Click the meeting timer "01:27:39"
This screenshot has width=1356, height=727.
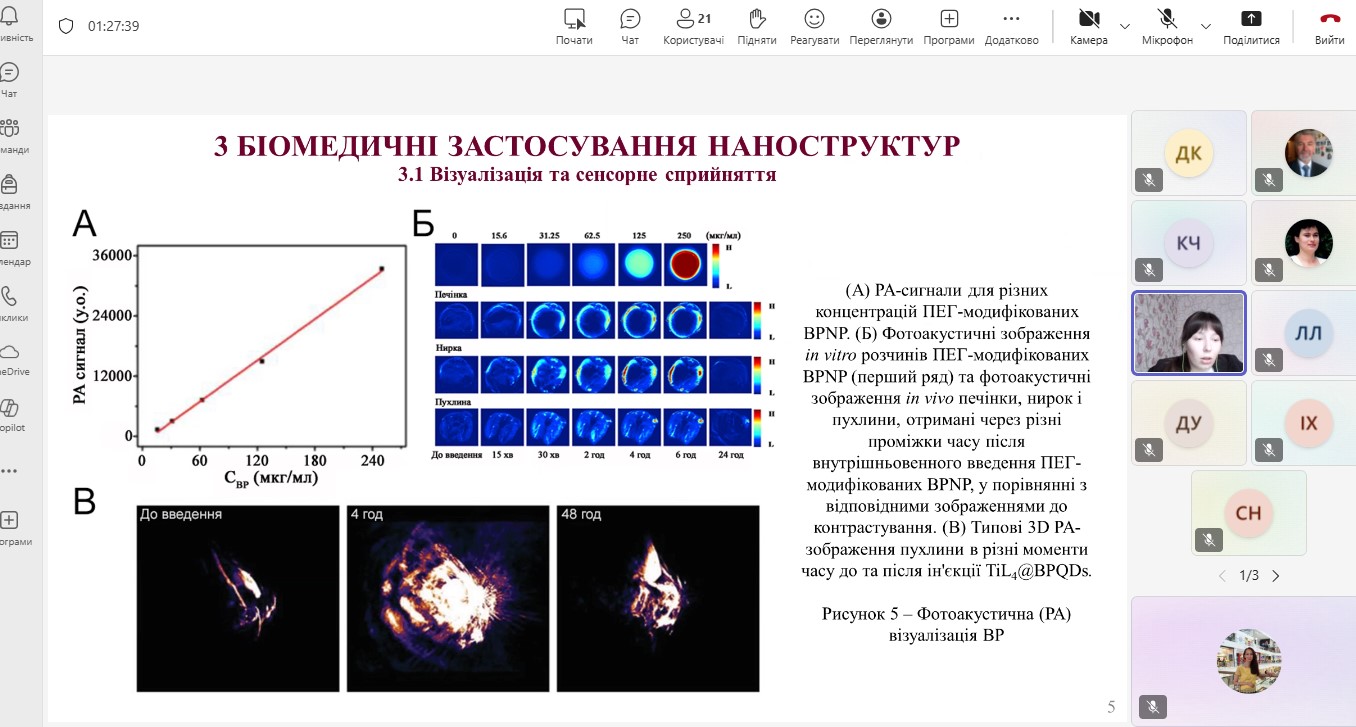113,26
